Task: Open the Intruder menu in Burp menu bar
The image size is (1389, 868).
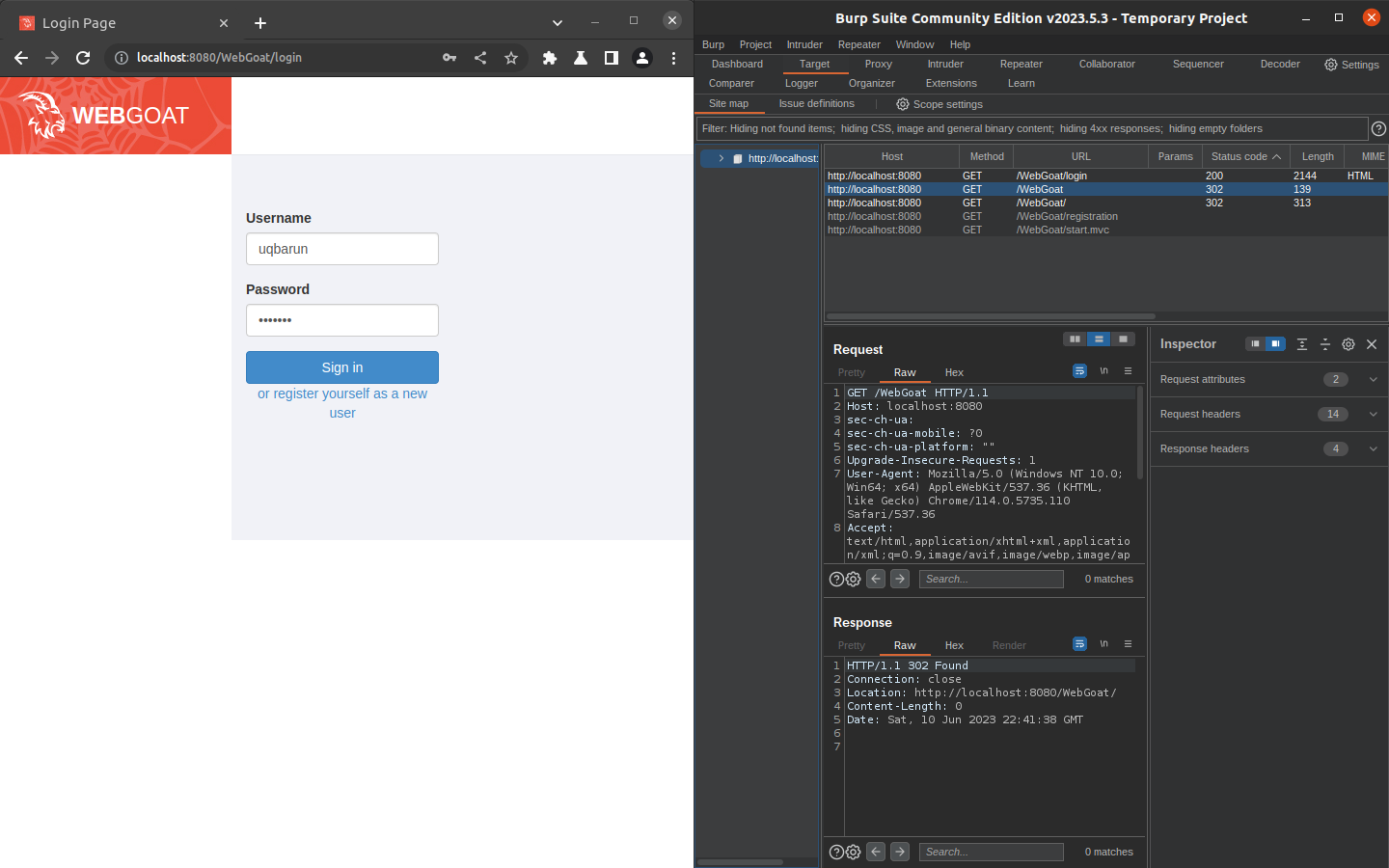Action: click(x=804, y=44)
